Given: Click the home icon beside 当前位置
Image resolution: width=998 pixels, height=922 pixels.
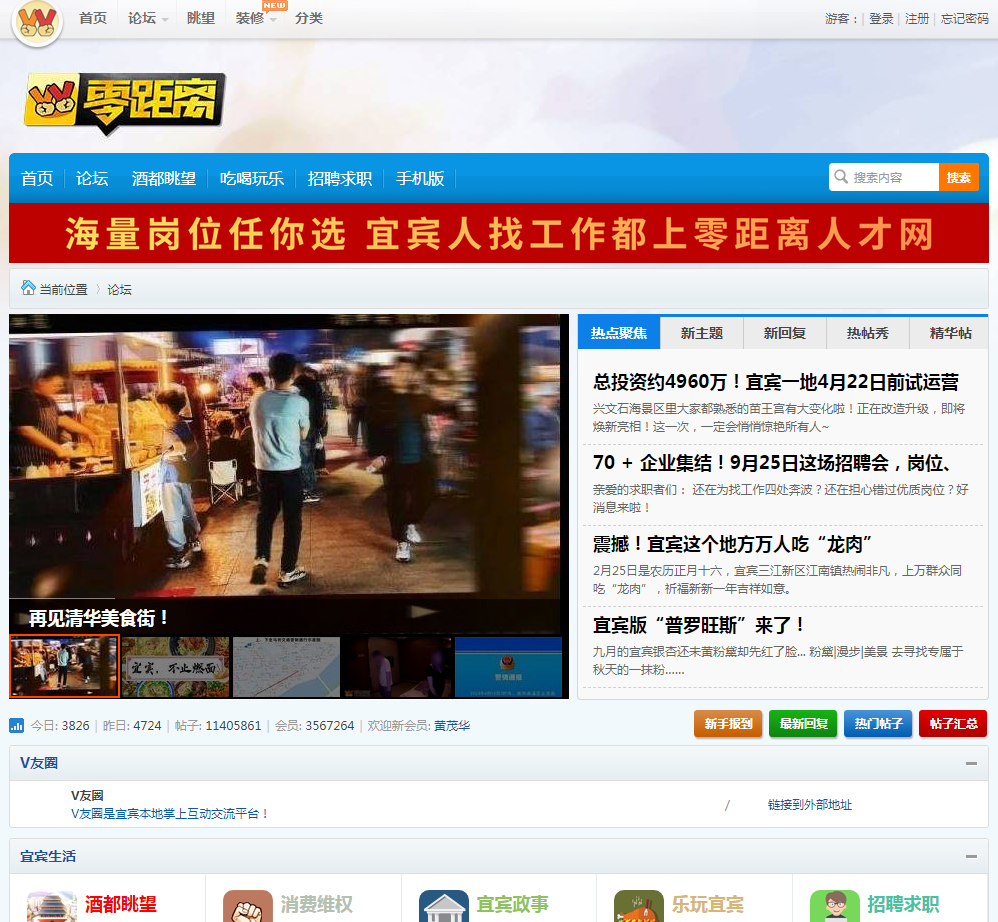Looking at the screenshot, I should pos(28,288).
